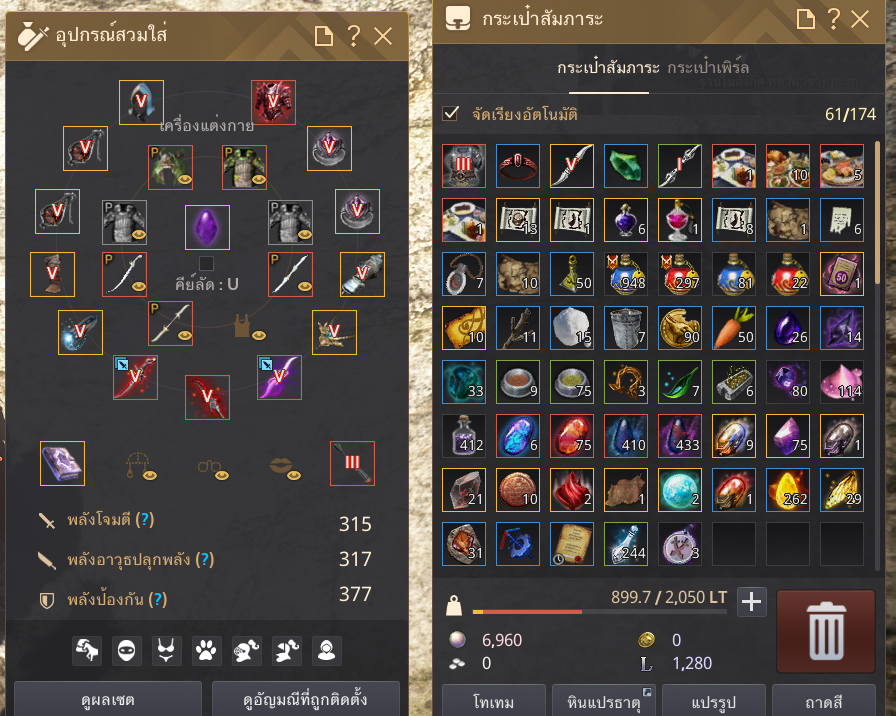Select the blue HP potion stack 948
The image size is (896, 716).
coord(626,274)
